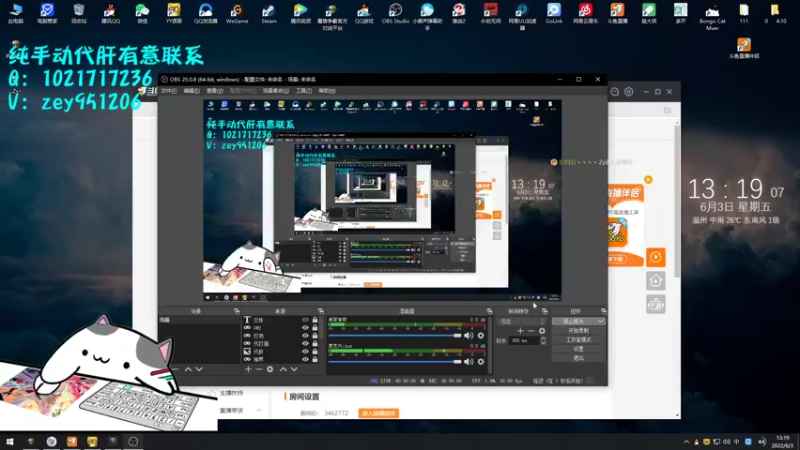Open source properties gear in sources toolbar
The width and height of the screenshot is (800, 450).
pos(270,369)
